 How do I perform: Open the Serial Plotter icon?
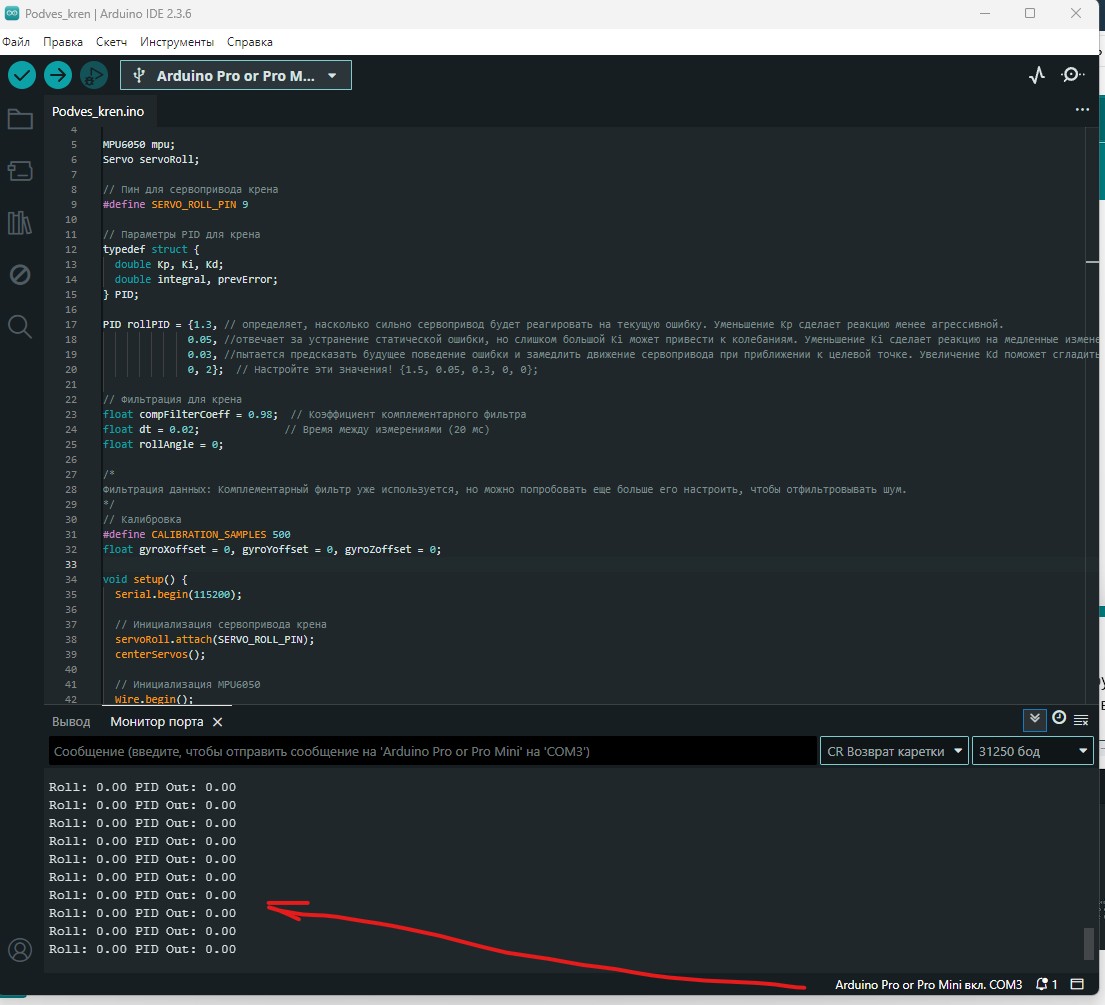point(1036,74)
